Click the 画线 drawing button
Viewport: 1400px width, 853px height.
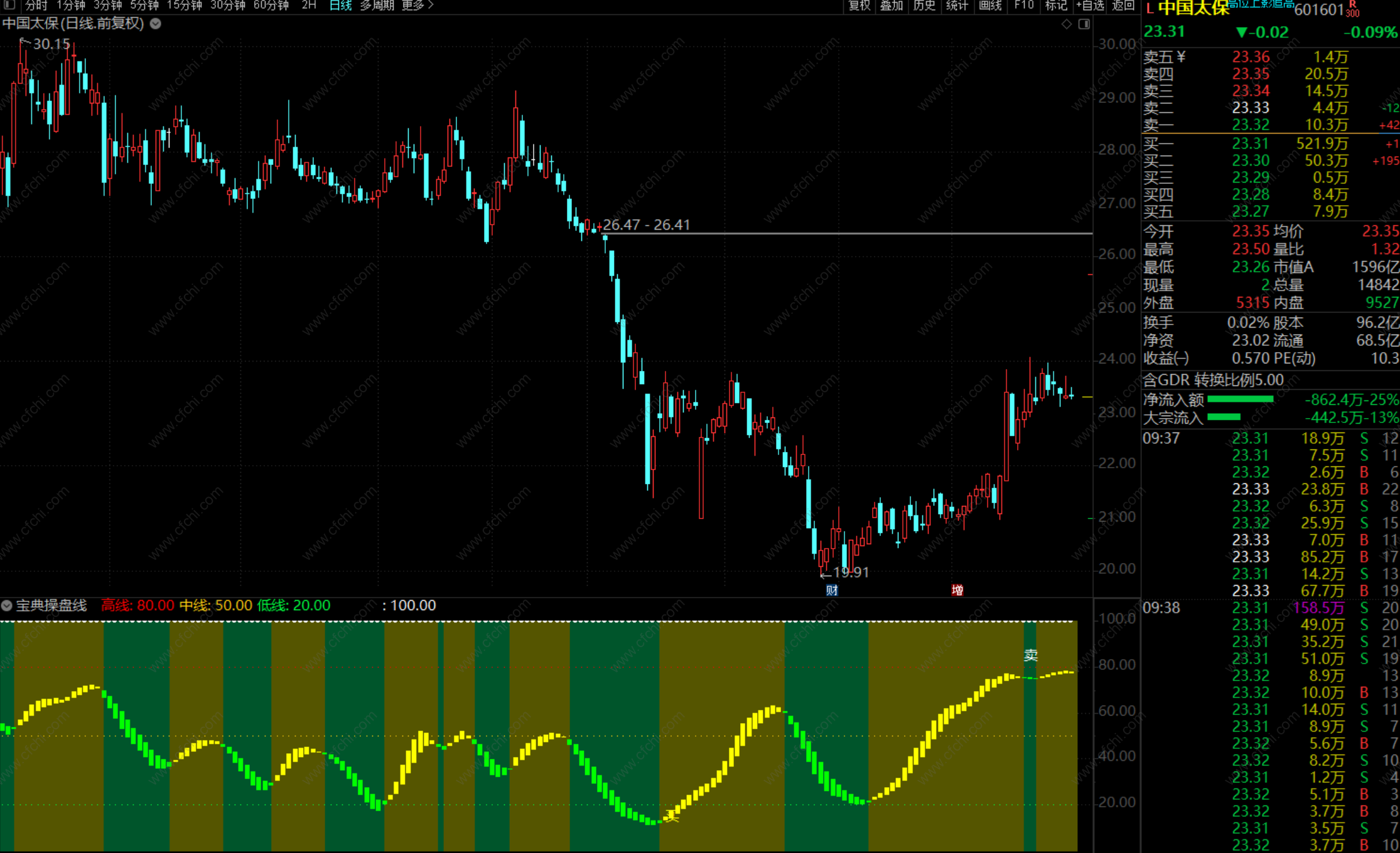coord(990,6)
